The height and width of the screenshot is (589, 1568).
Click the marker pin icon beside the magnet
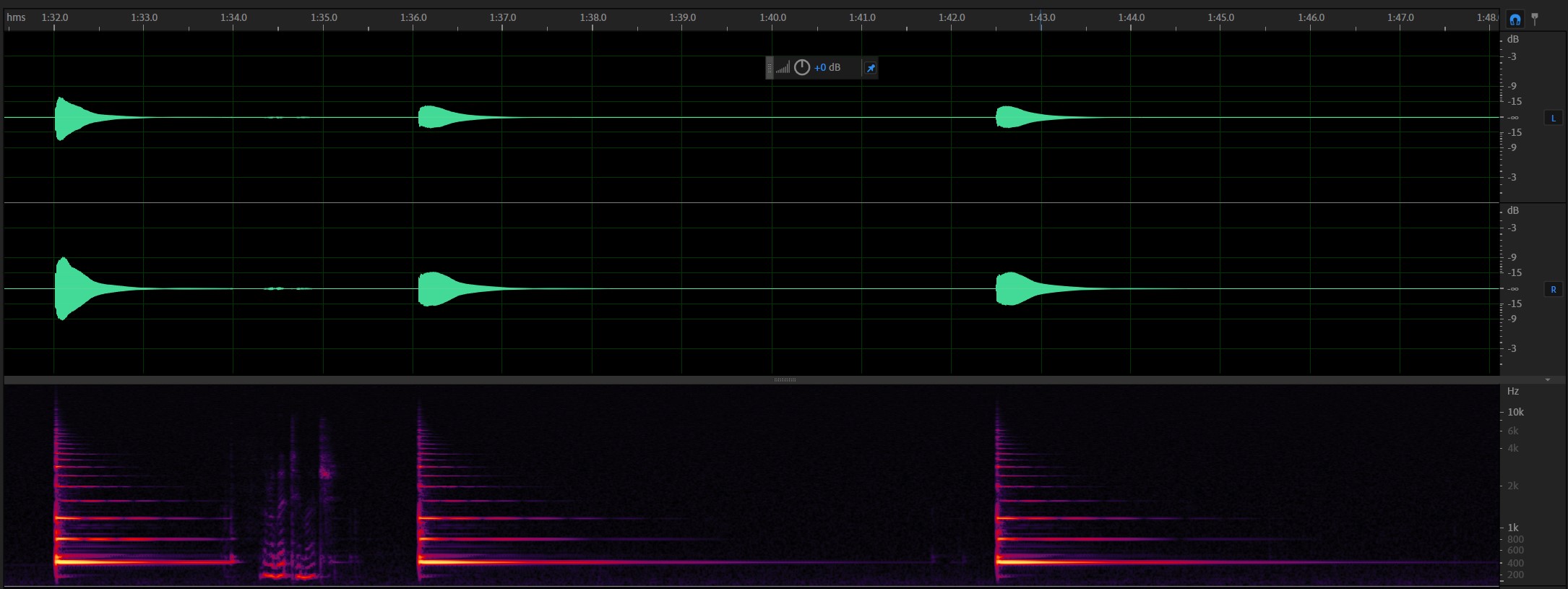pyautogui.click(x=1535, y=20)
